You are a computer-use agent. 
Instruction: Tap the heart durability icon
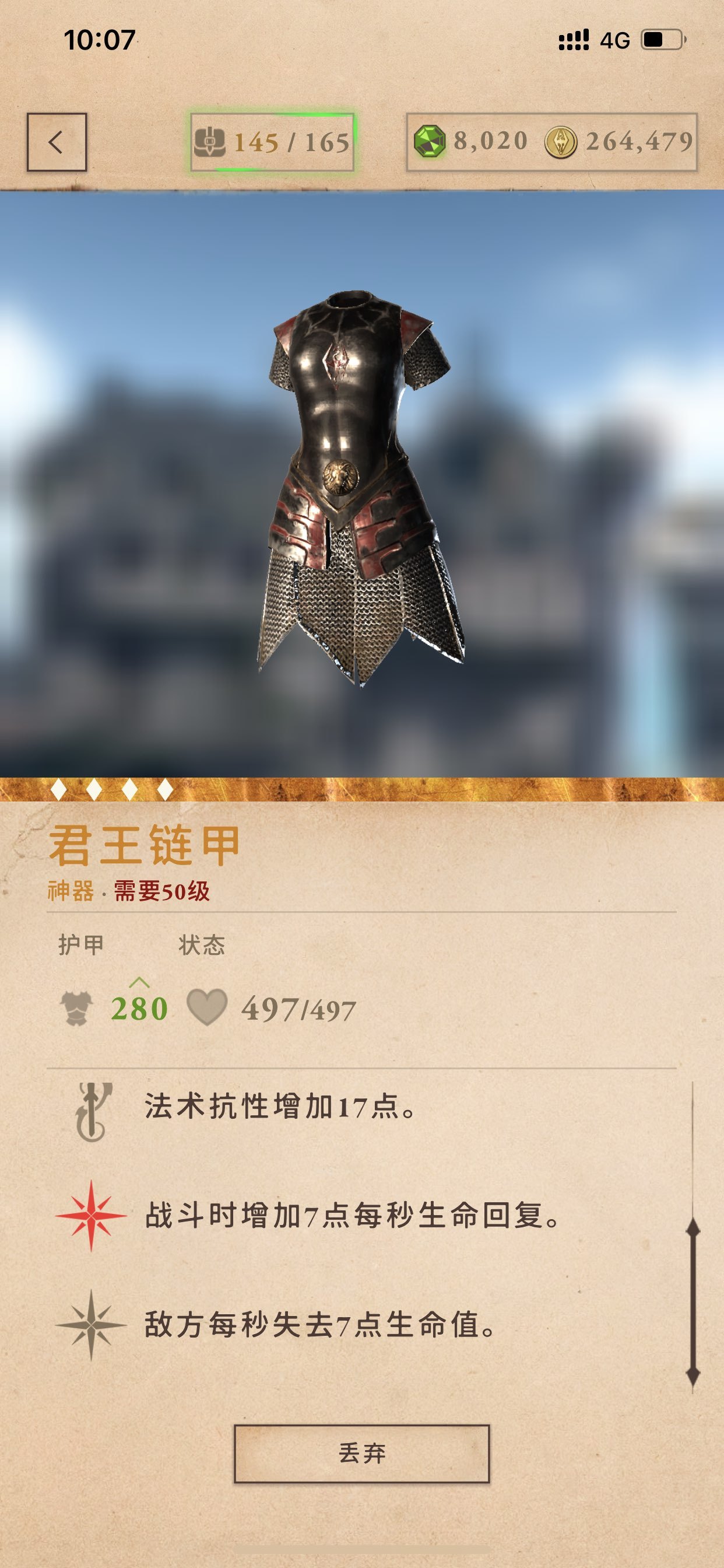(207, 1007)
